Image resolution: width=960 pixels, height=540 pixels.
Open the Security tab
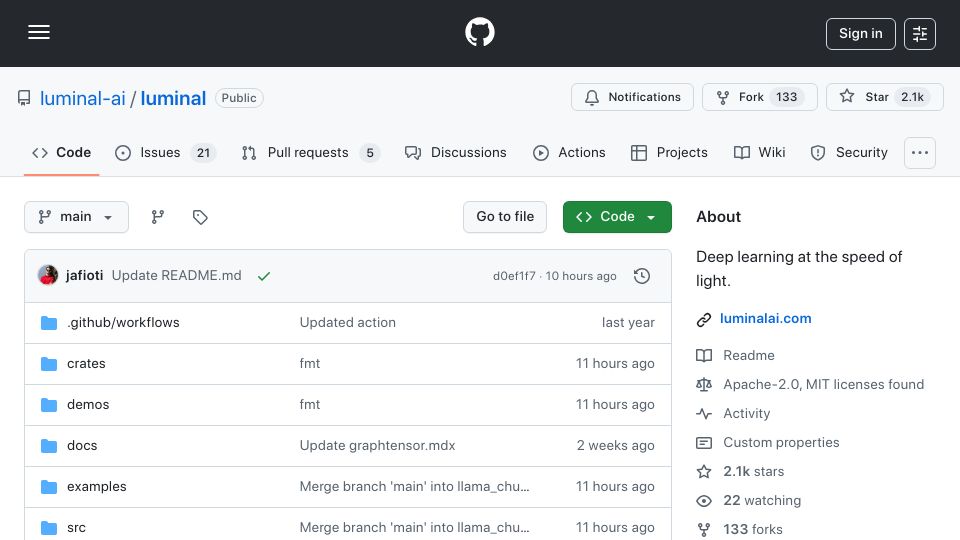[849, 152]
